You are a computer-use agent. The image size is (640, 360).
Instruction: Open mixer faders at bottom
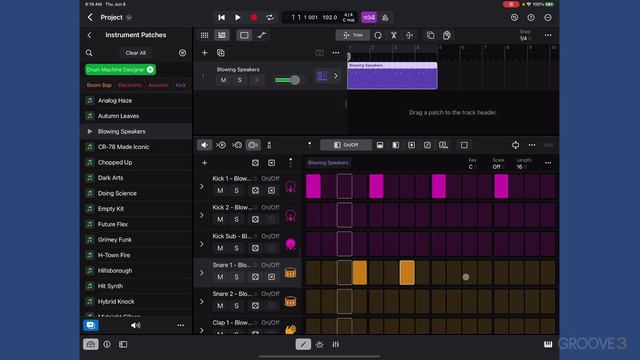coord(336,344)
